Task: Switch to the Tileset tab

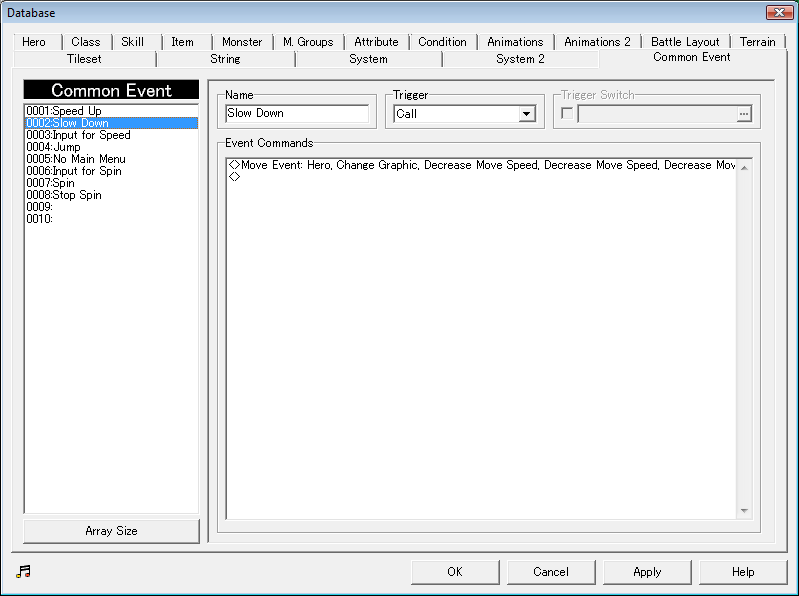Action: 84,59
